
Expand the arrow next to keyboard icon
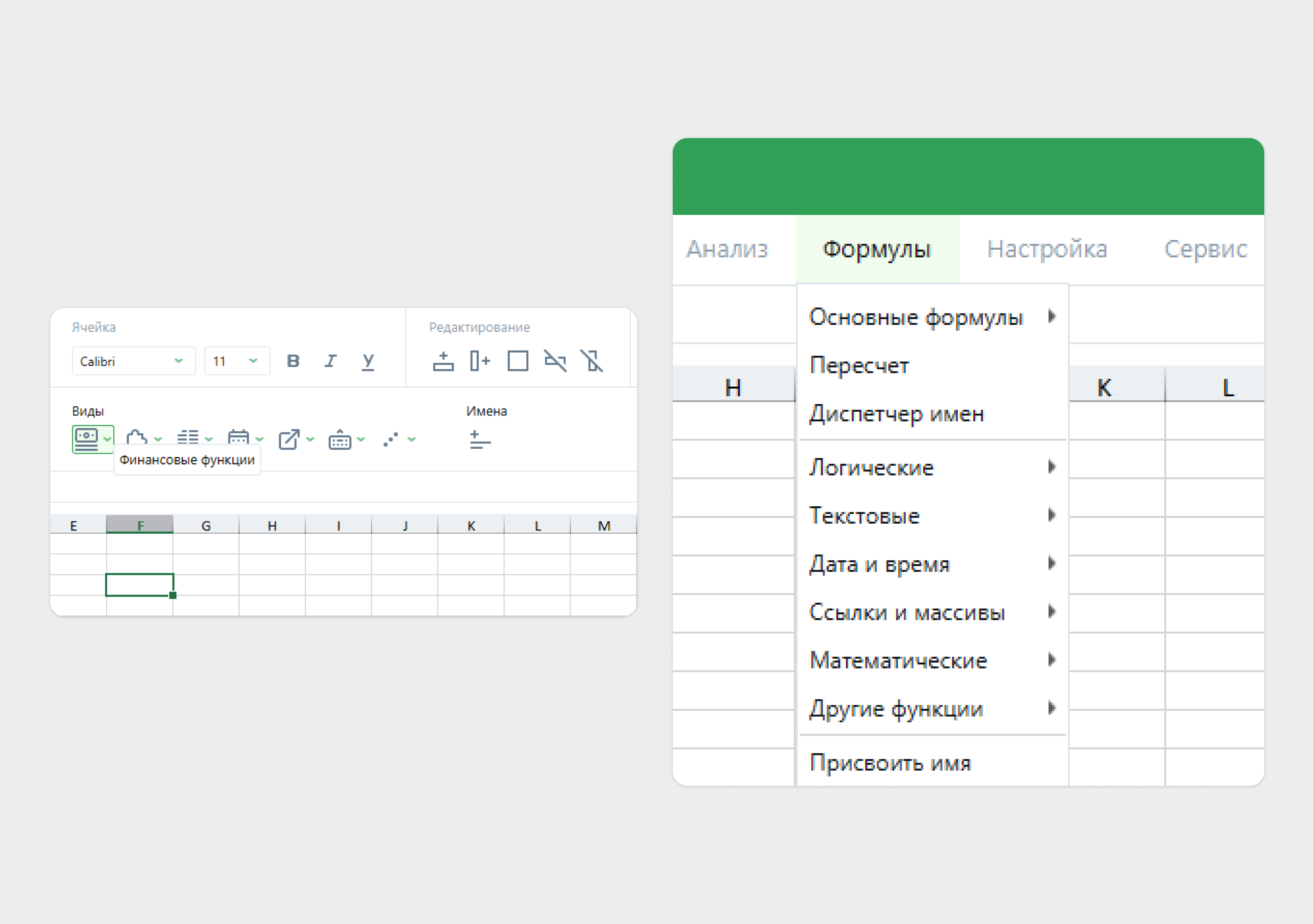click(x=361, y=439)
